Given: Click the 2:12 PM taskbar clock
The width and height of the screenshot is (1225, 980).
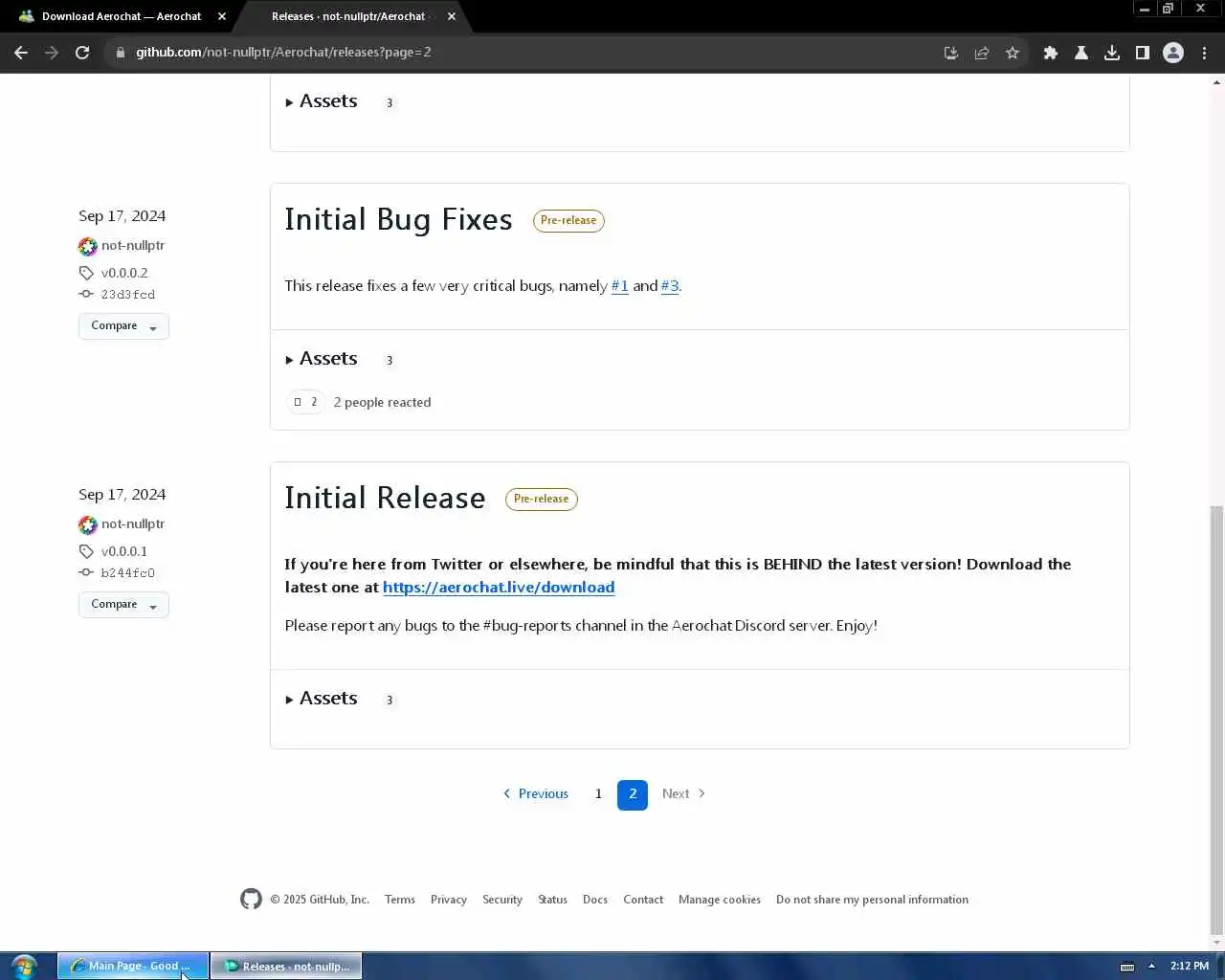Looking at the screenshot, I should tap(1190, 966).
